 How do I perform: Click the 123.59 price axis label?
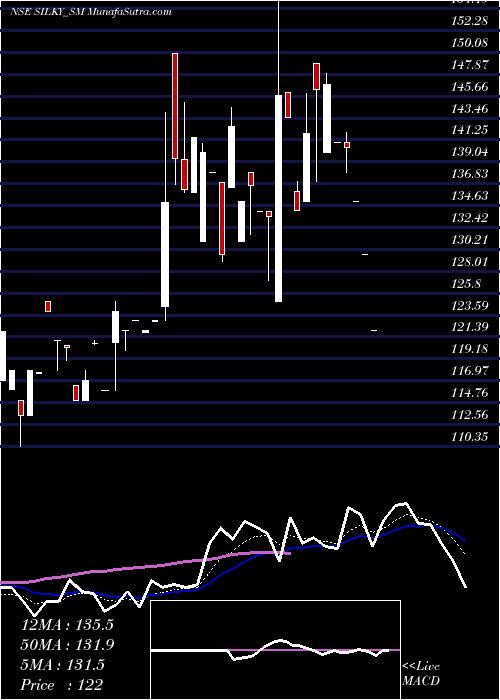471,306
